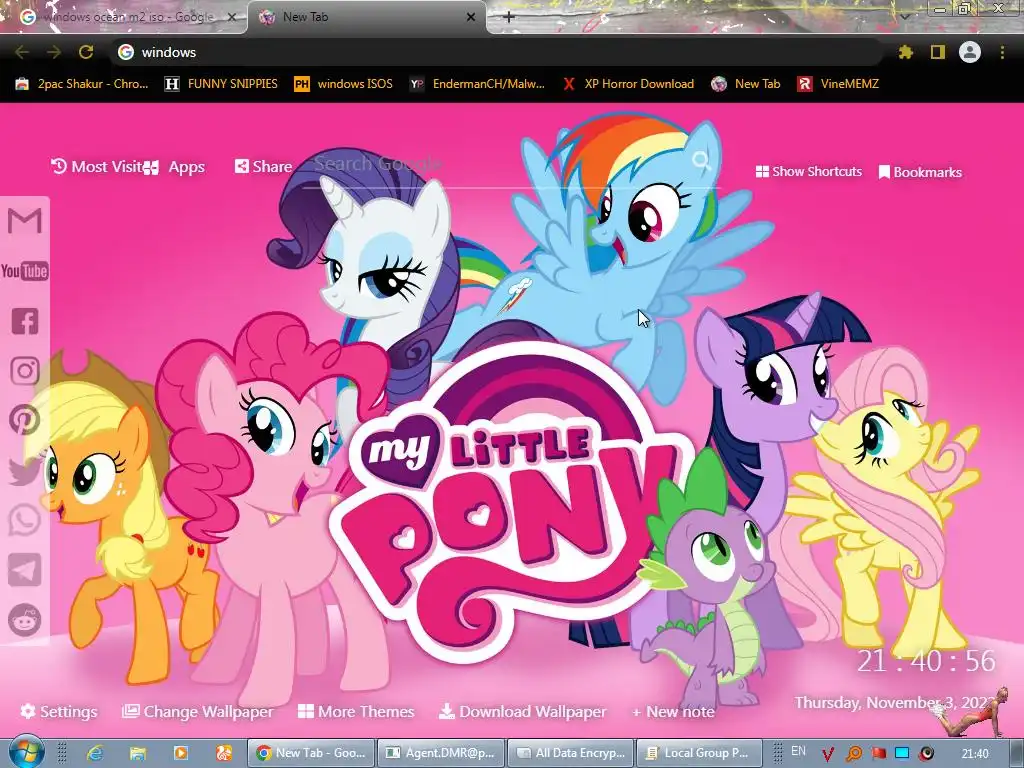Open the Action Center red flag icon
1024x768 pixels.
[x=879, y=754]
